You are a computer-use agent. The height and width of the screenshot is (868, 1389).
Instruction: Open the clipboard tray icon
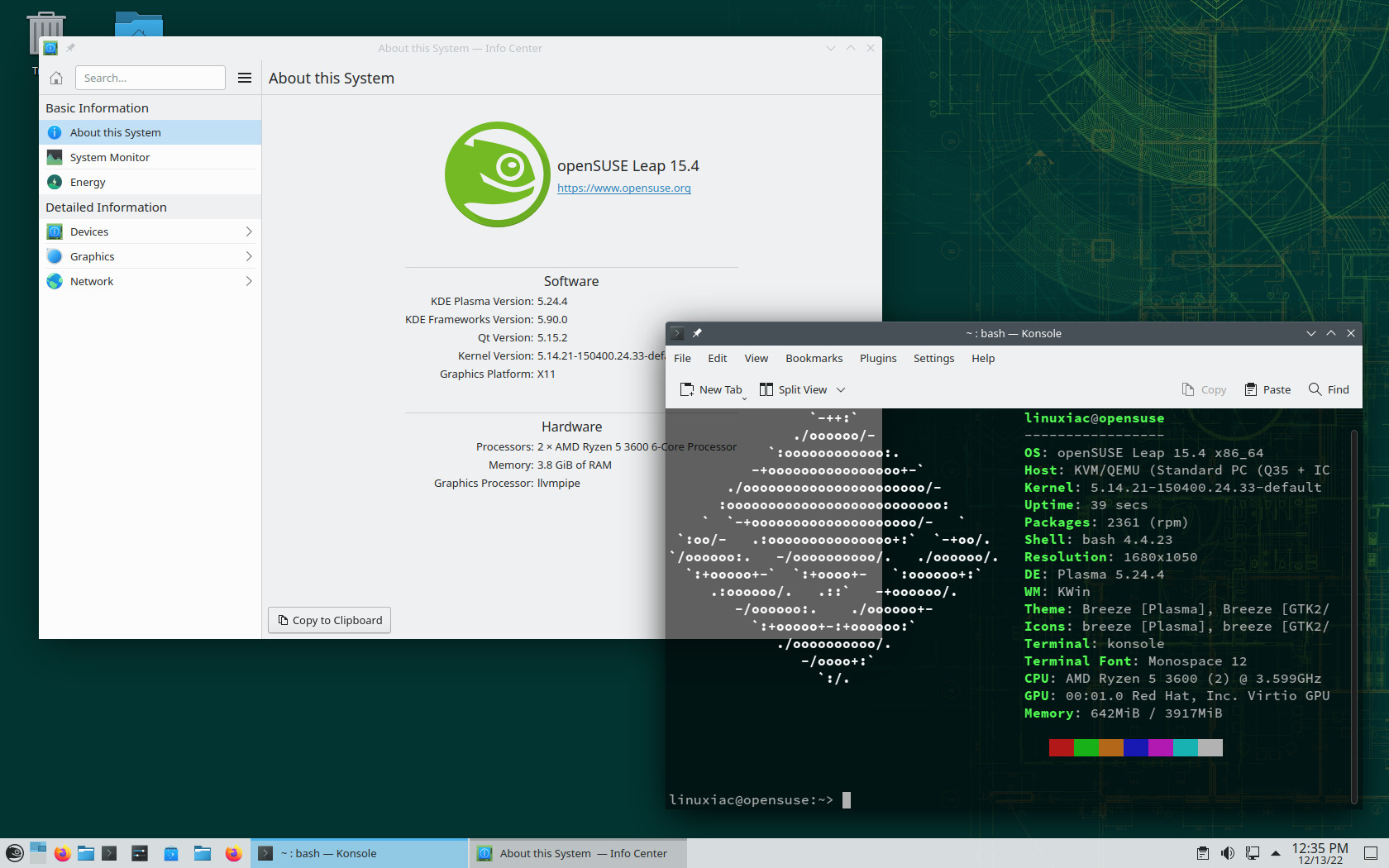pos(1203,853)
